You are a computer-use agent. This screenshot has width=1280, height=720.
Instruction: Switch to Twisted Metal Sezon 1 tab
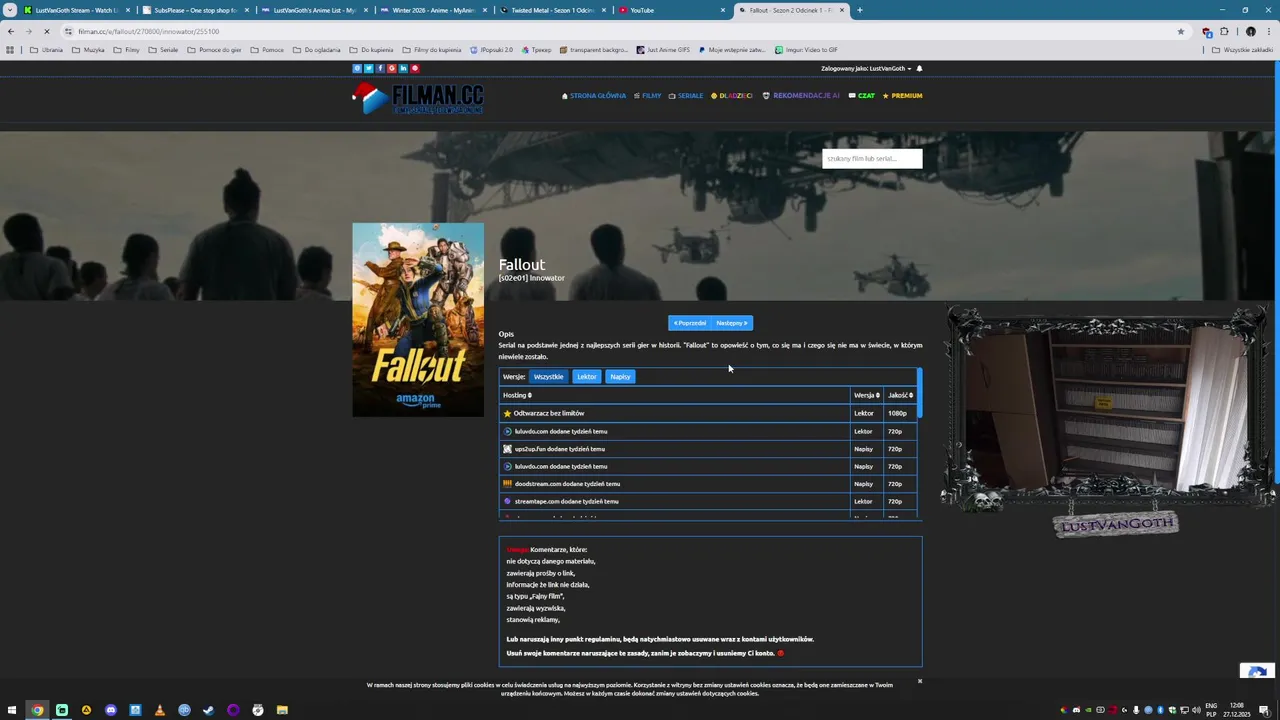click(553, 10)
